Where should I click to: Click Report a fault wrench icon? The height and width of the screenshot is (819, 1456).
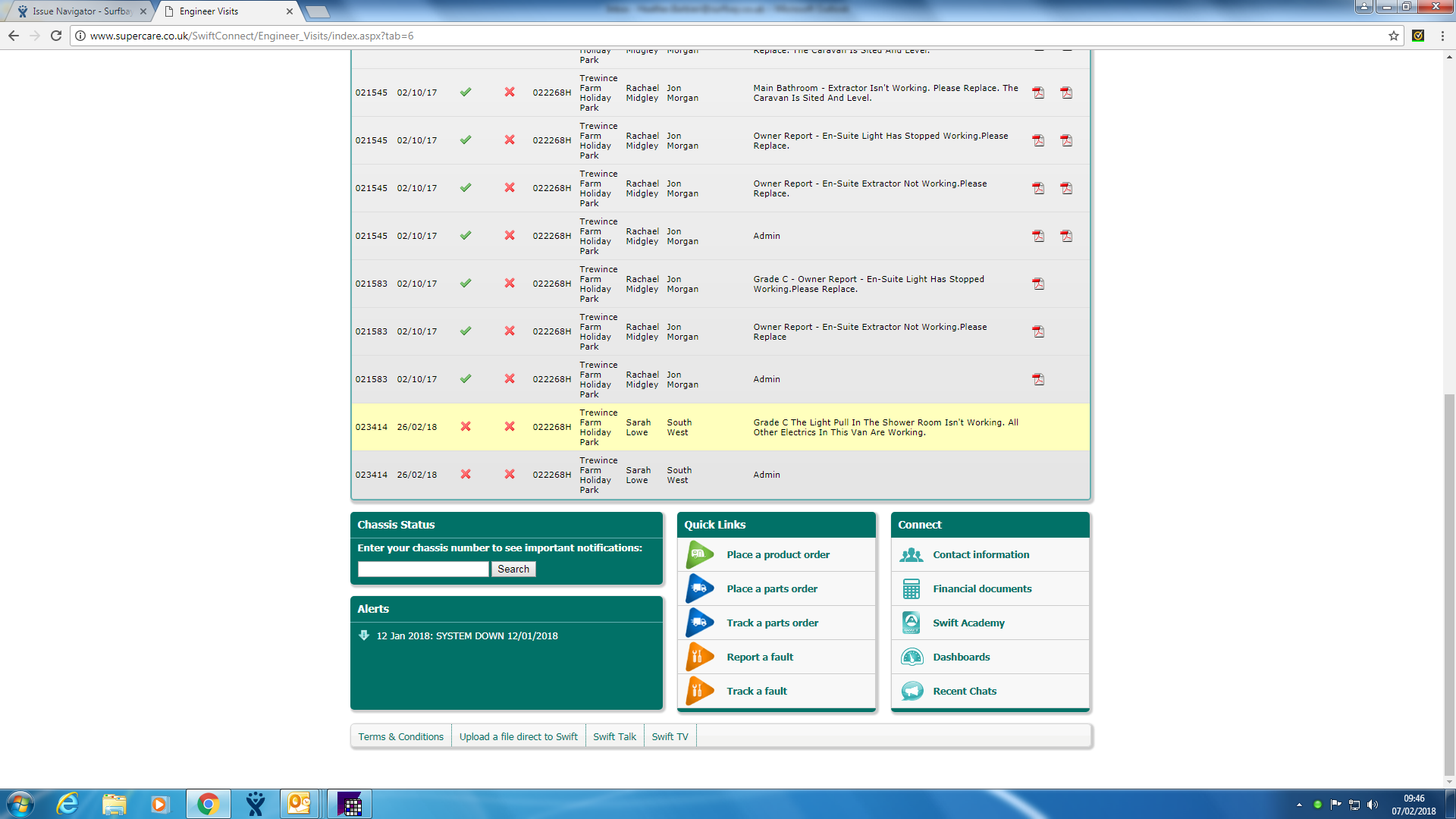coord(699,657)
